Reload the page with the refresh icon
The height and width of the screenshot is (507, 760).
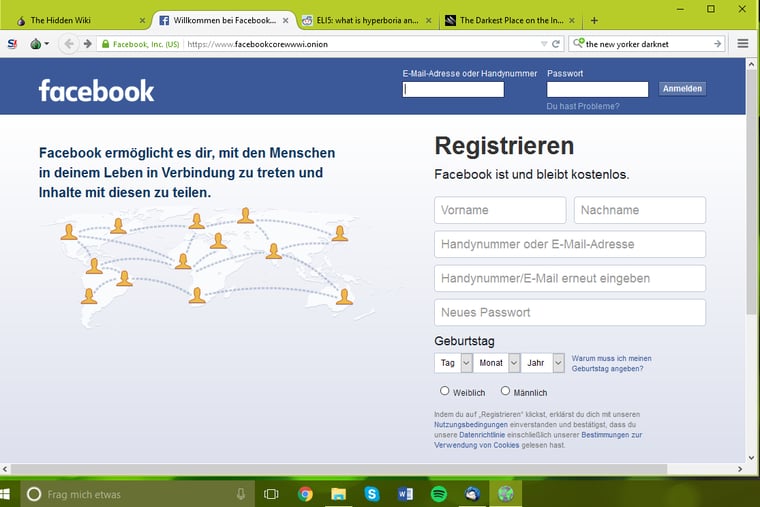[557, 44]
